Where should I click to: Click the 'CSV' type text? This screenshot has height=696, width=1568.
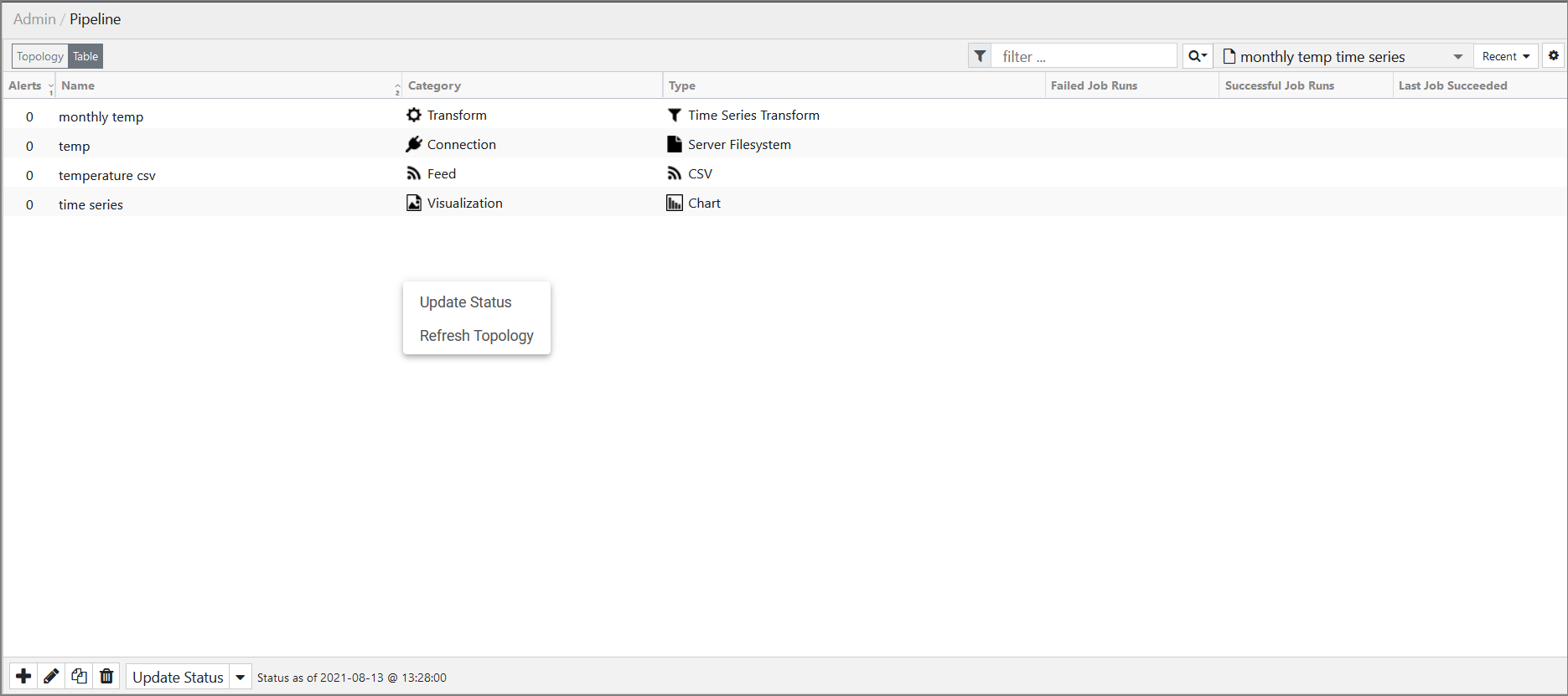click(700, 173)
